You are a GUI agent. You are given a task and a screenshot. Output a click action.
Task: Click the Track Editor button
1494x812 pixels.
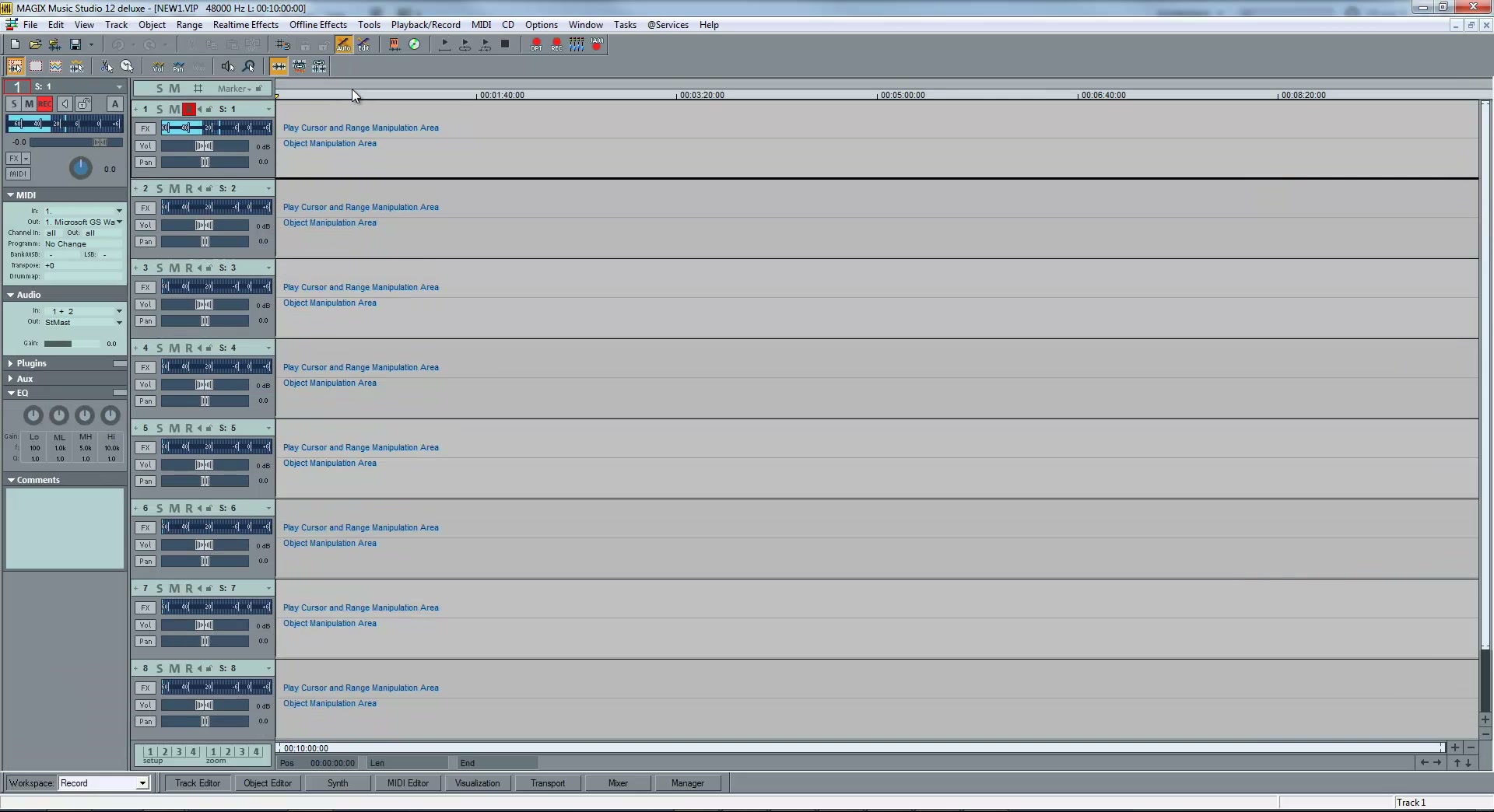(198, 783)
